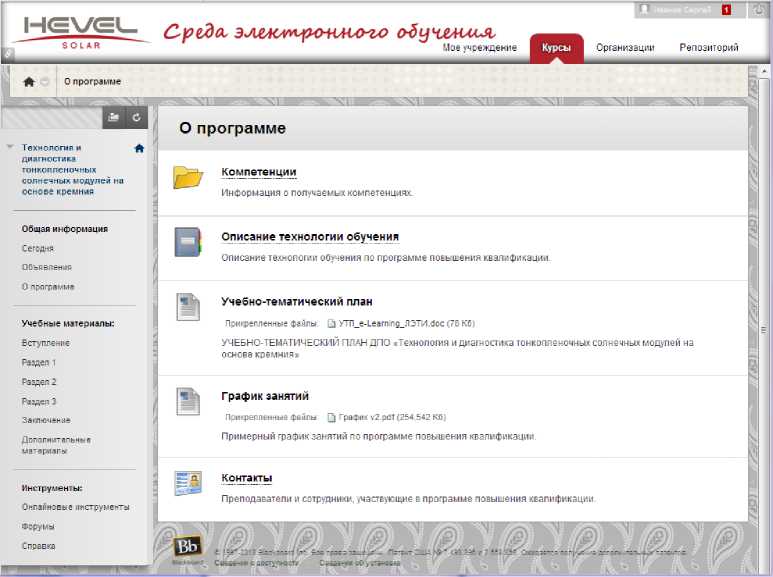Screen dimensions: 773x577
Task: Click the vertical scrollbar up arrow
Action: 764,72
